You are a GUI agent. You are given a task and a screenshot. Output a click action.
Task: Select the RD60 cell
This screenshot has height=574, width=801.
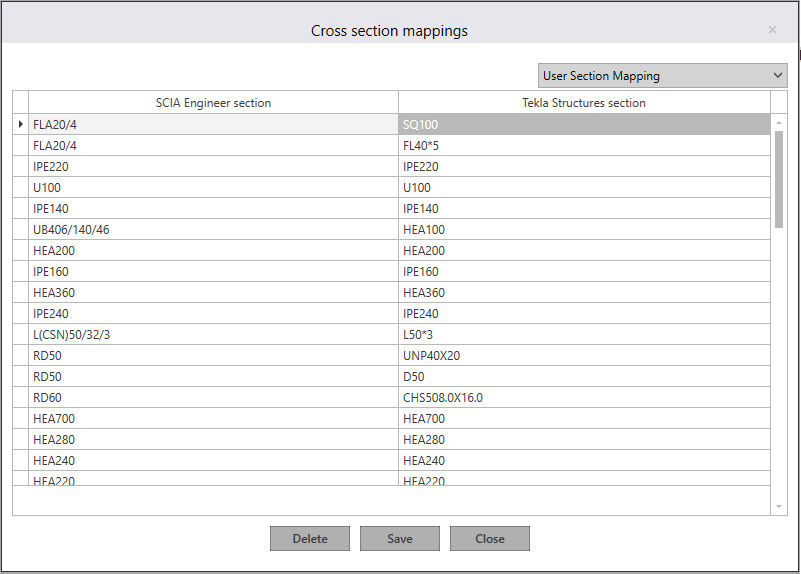pyautogui.click(x=213, y=397)
